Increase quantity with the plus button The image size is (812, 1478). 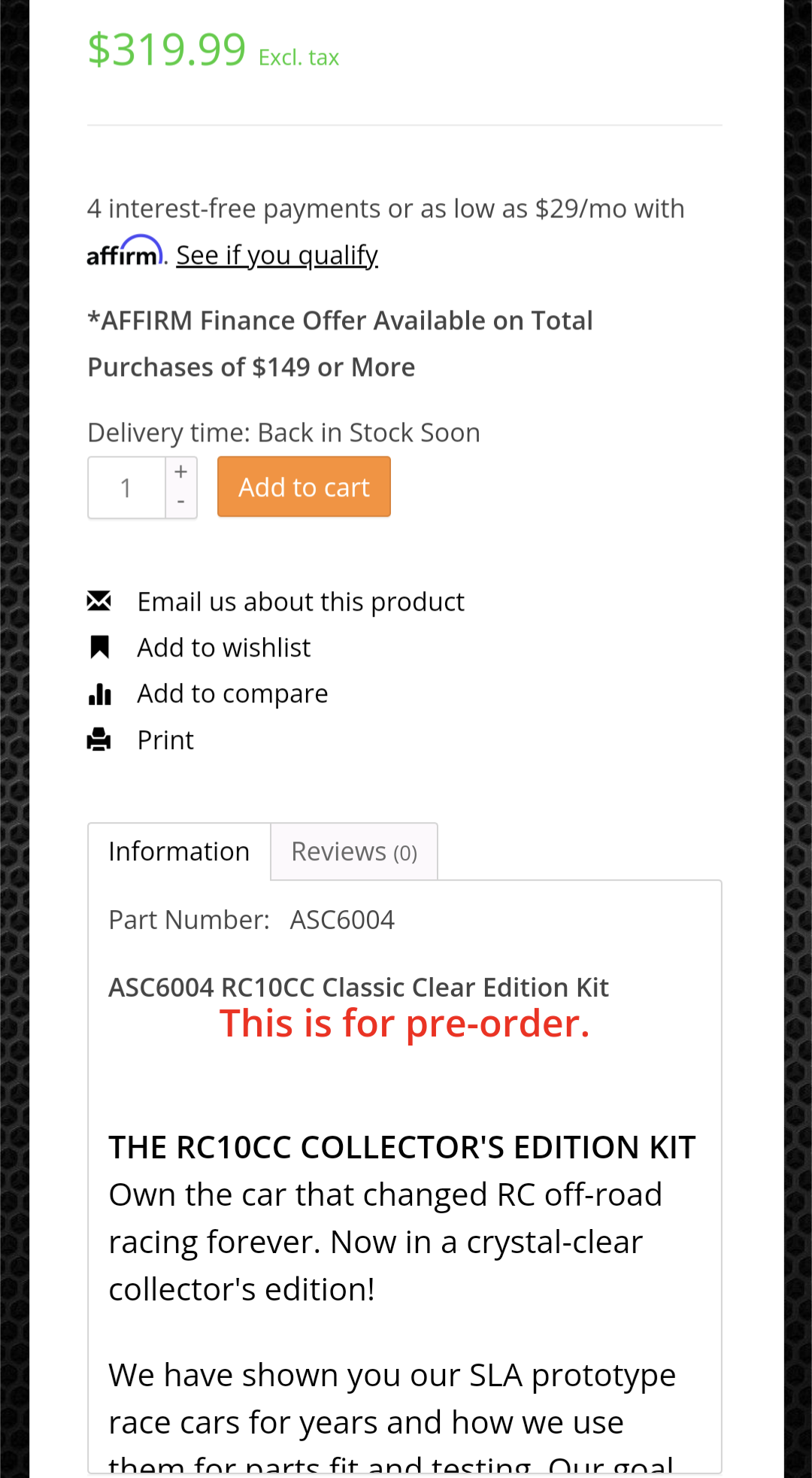pos(181,472)
